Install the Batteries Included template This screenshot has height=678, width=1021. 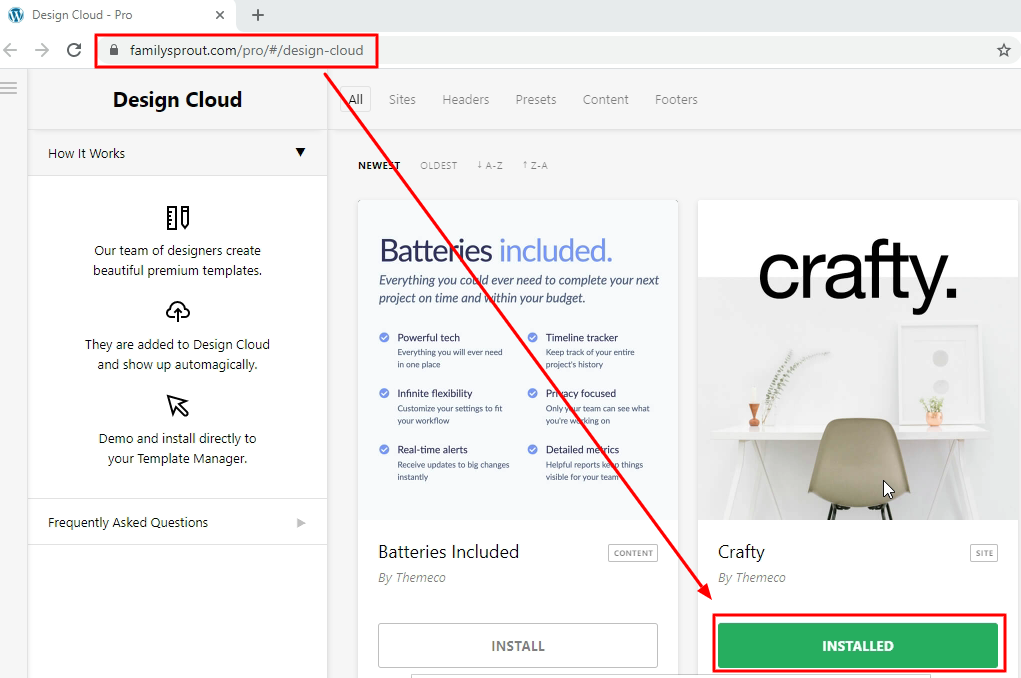518,646
